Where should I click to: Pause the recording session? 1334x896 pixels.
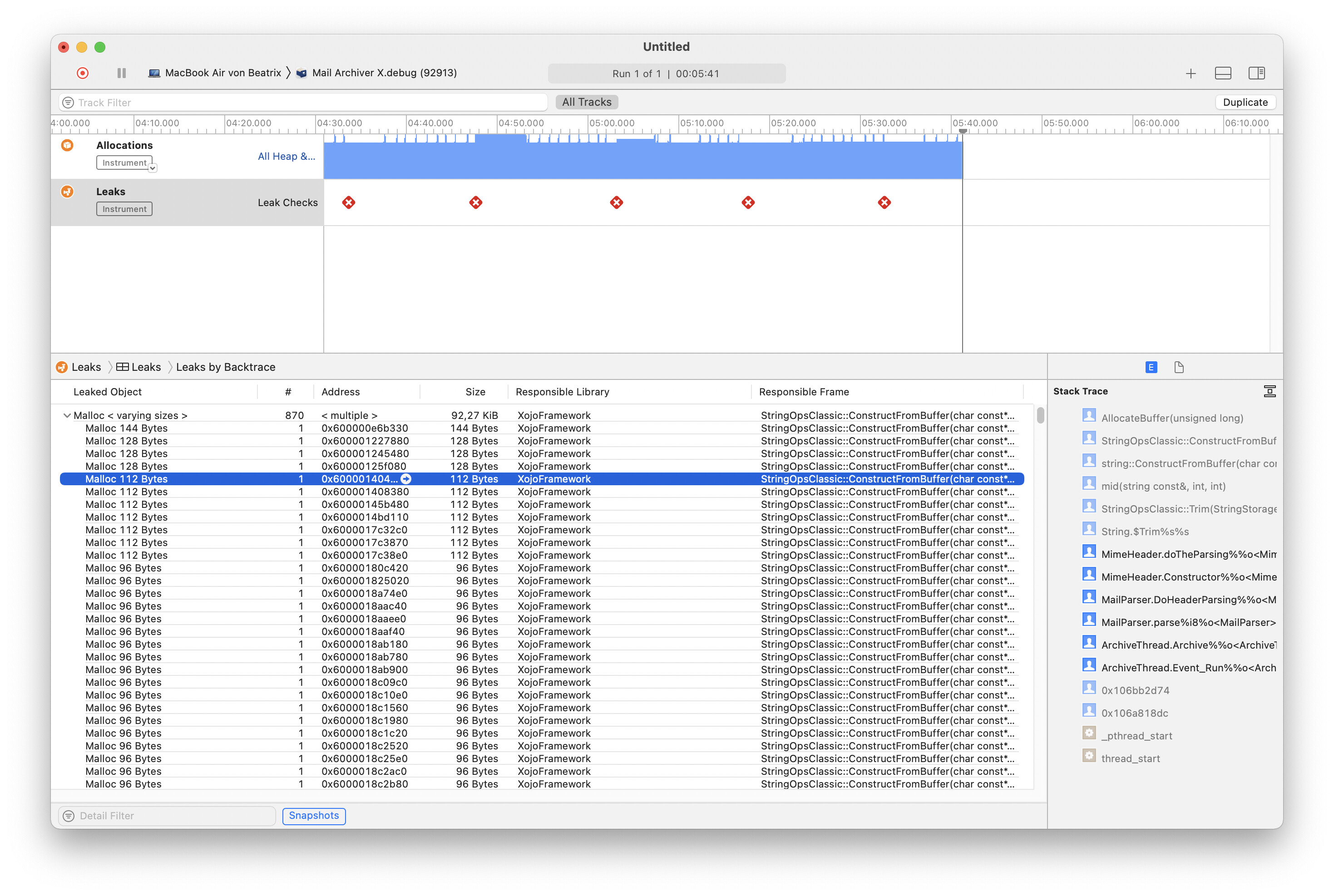point(121,73)
